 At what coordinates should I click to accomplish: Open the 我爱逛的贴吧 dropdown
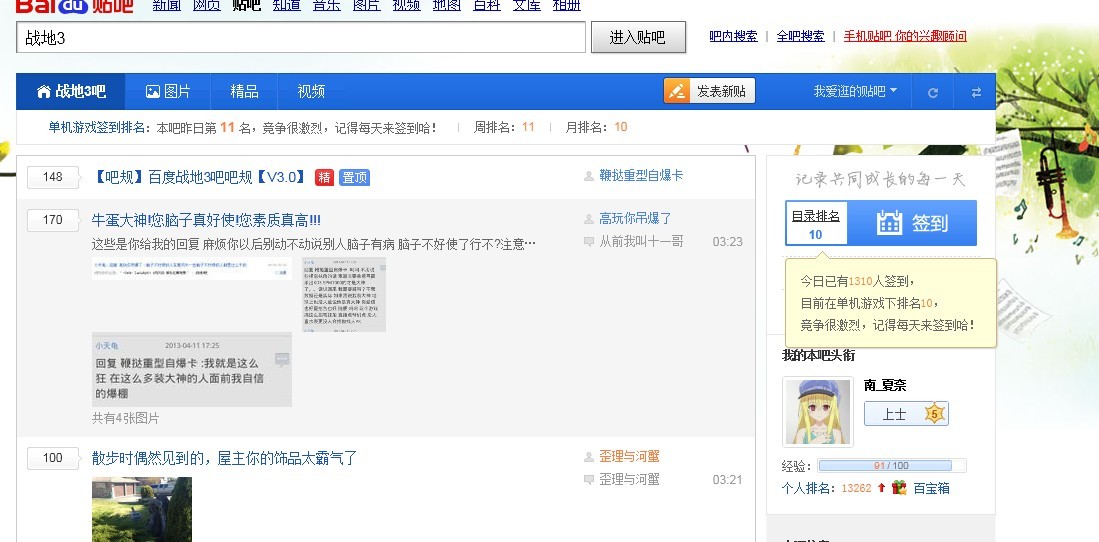(x=855, y=91)
